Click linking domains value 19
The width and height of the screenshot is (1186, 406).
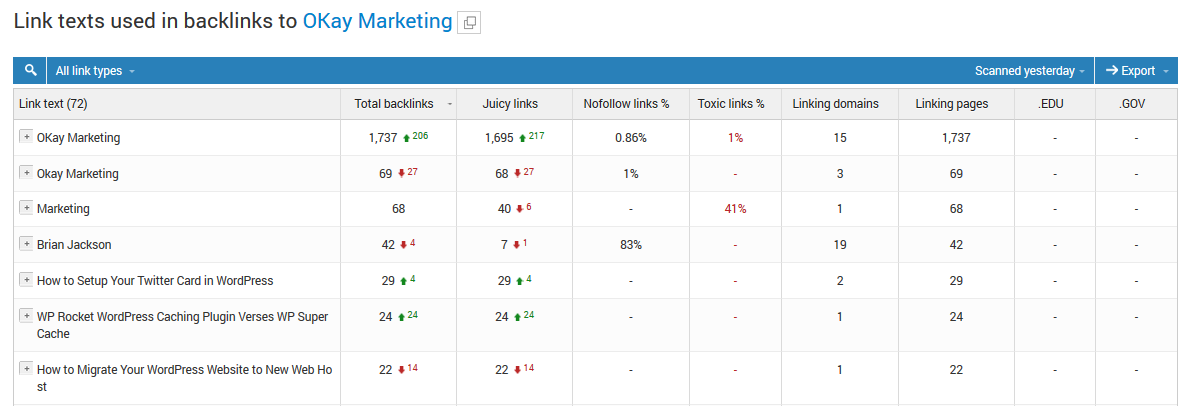[840, 244]
